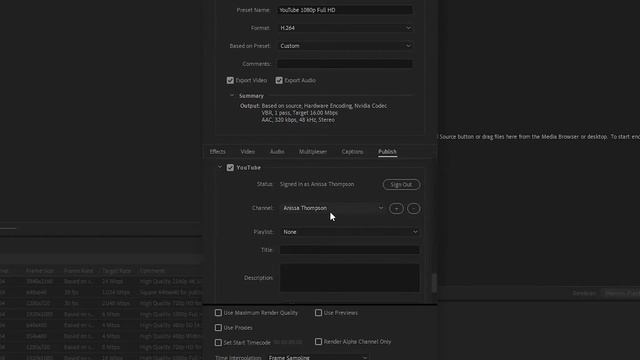Open Based on Preset dropdown set to Custom

tap(345, 46)
